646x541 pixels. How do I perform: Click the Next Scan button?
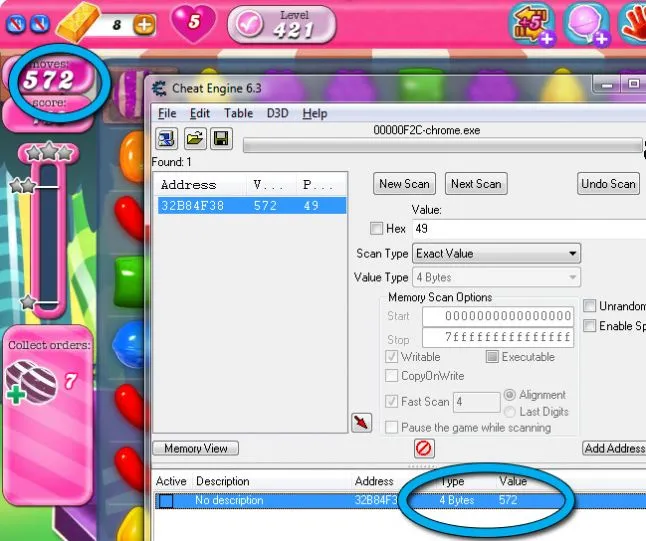[476, 184]
